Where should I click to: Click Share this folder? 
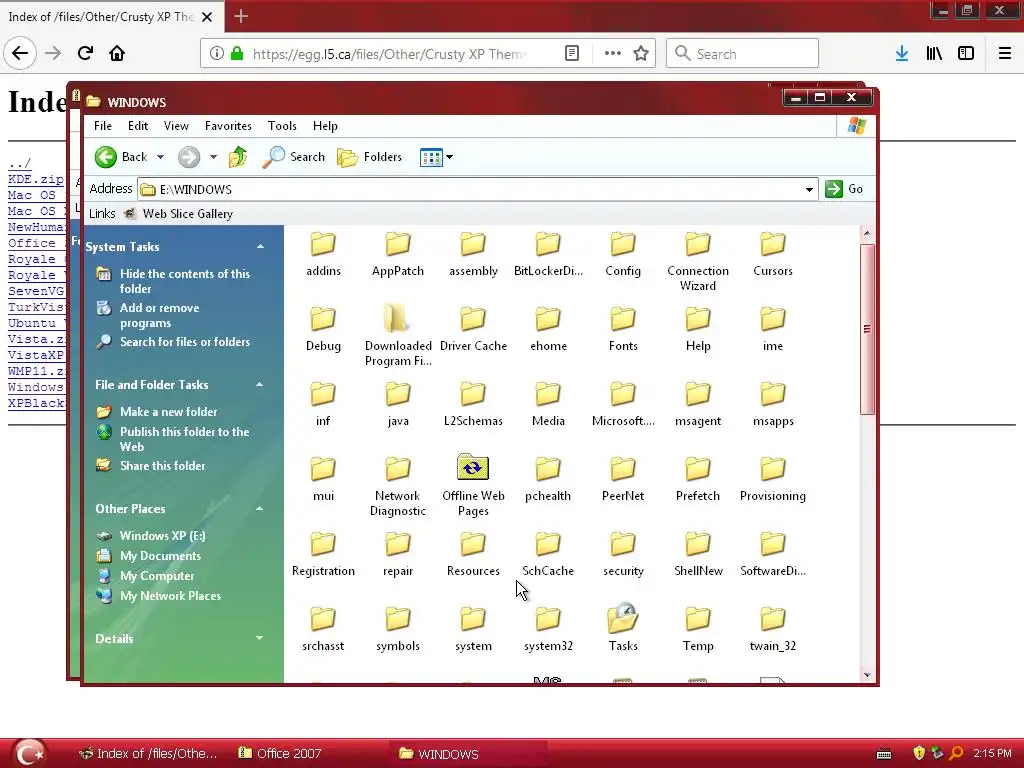[x=163, y=466]
